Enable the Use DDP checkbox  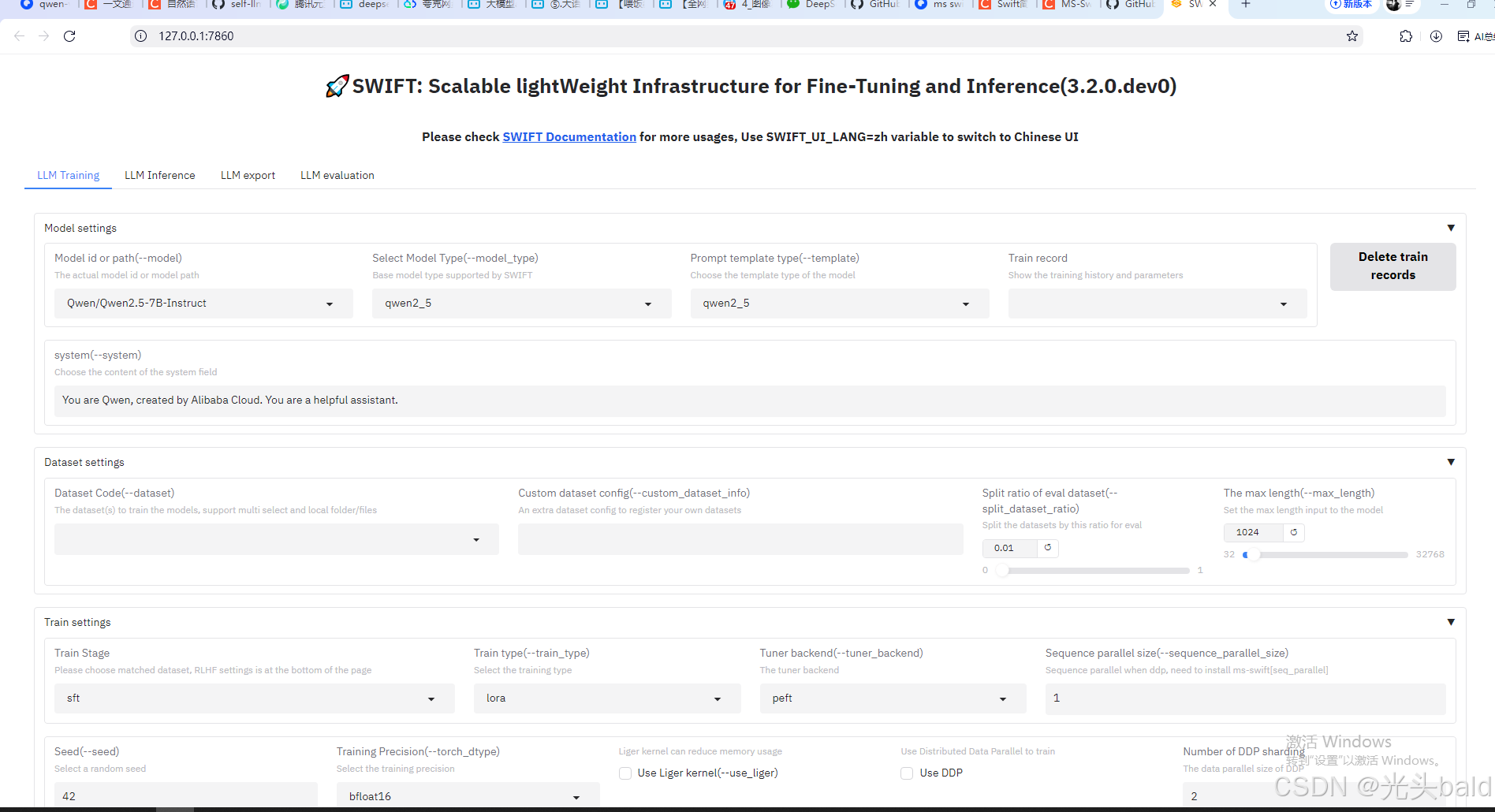tap(907, 773)
